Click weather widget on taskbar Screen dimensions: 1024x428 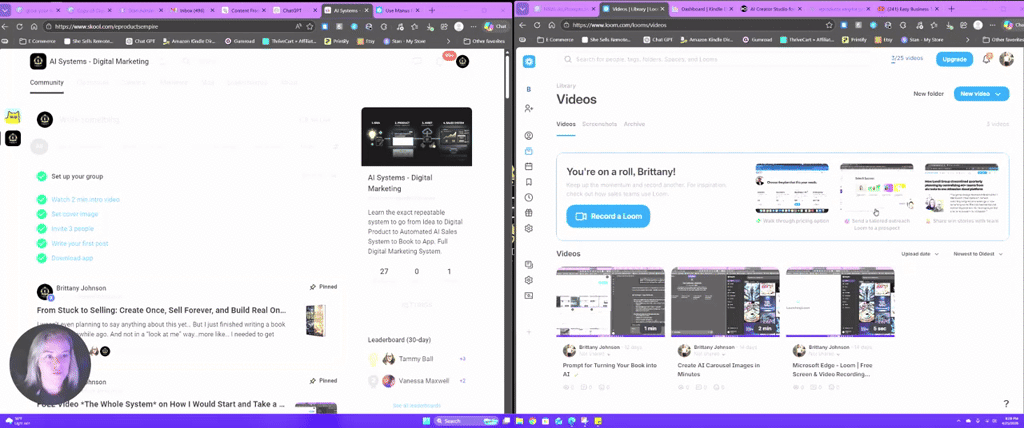tap(16, 421)
